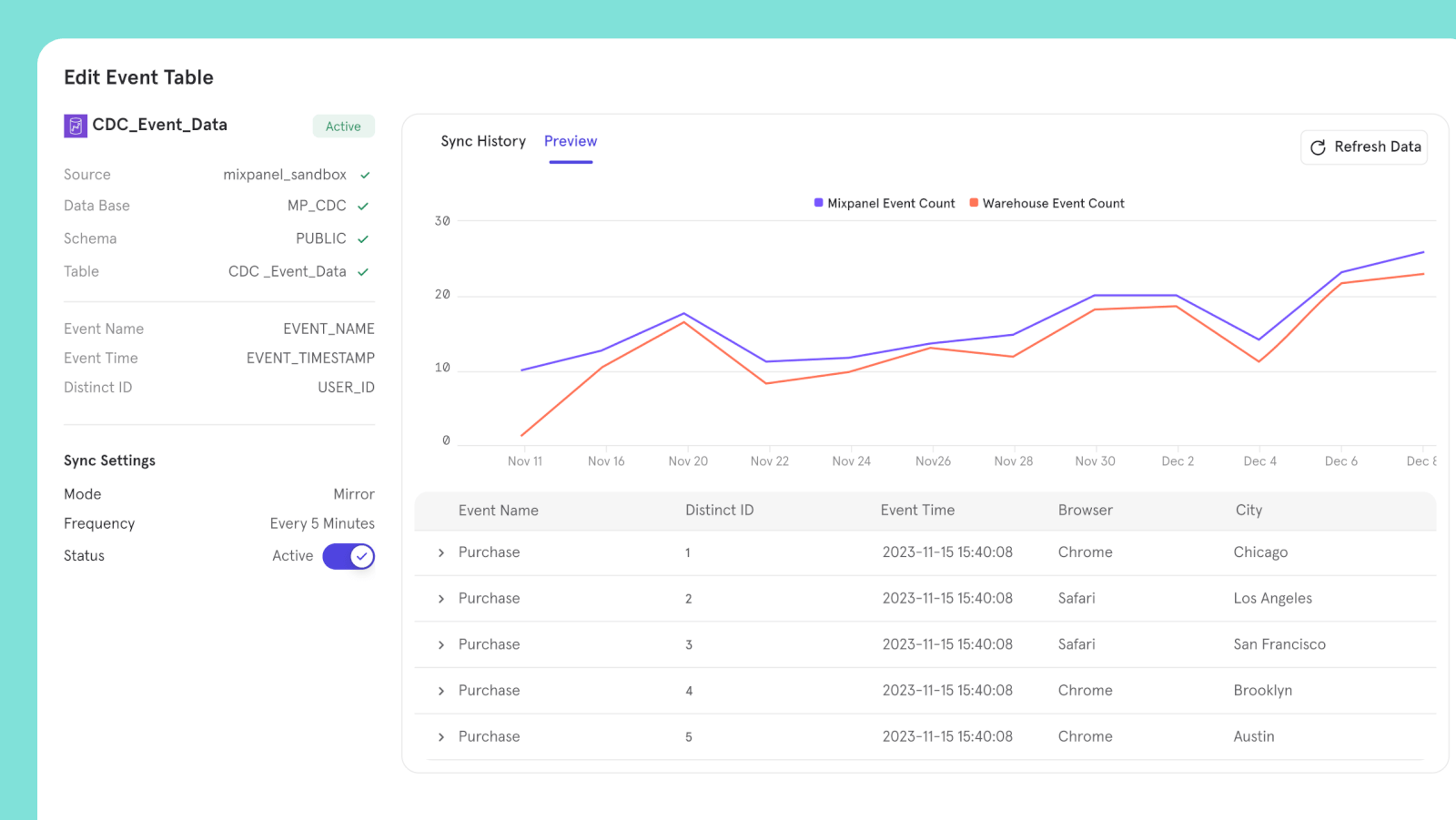Toggle Mixpanel Event Count legend swatch
Image resolution: width=1456 pixels, height=820 pixels.
(818, 203)
